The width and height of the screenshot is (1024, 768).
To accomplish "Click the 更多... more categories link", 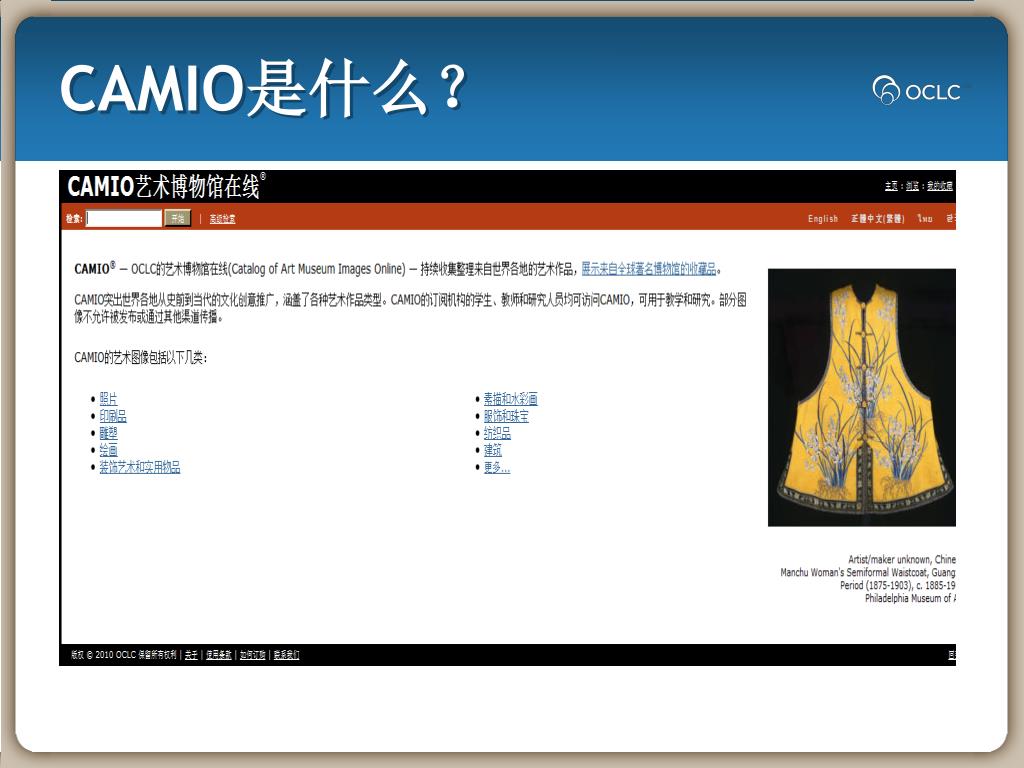I will [497, 466].
